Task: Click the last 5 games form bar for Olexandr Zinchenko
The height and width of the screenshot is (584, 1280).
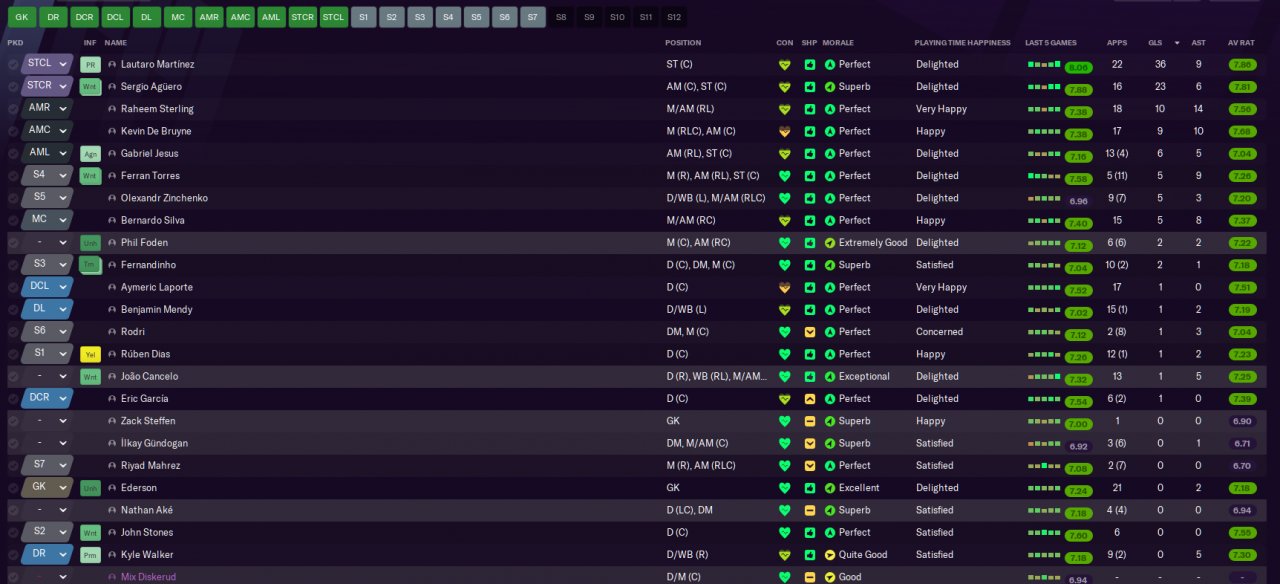Action: click(x=1044, y=199)
